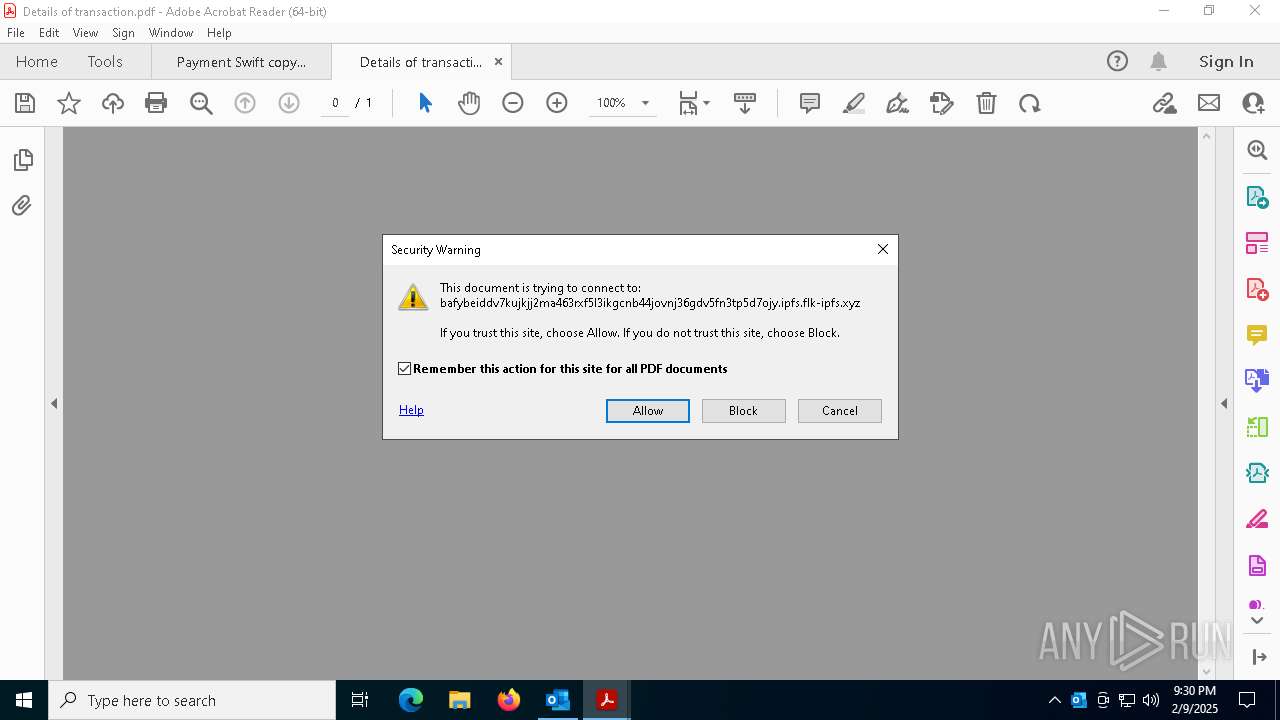Screen dimensions: 1280x720
Task: Choose the Selection arrow tool
Action: (425, 103)
